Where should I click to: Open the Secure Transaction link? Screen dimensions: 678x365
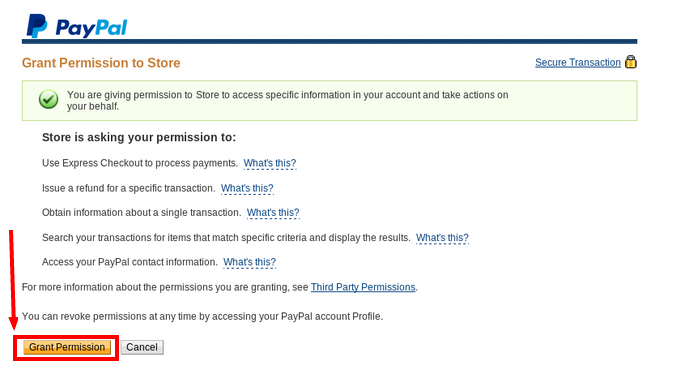tap(578, 62)
